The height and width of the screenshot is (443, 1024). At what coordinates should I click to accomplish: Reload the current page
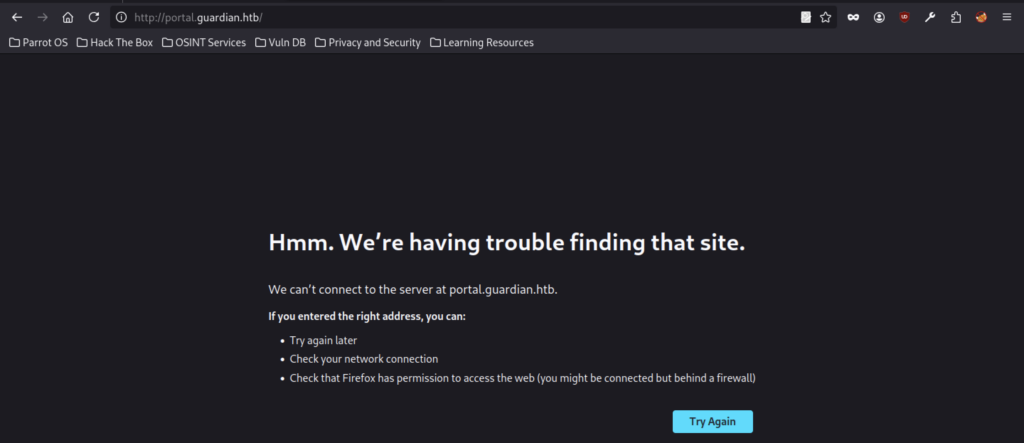pos(94,17)
